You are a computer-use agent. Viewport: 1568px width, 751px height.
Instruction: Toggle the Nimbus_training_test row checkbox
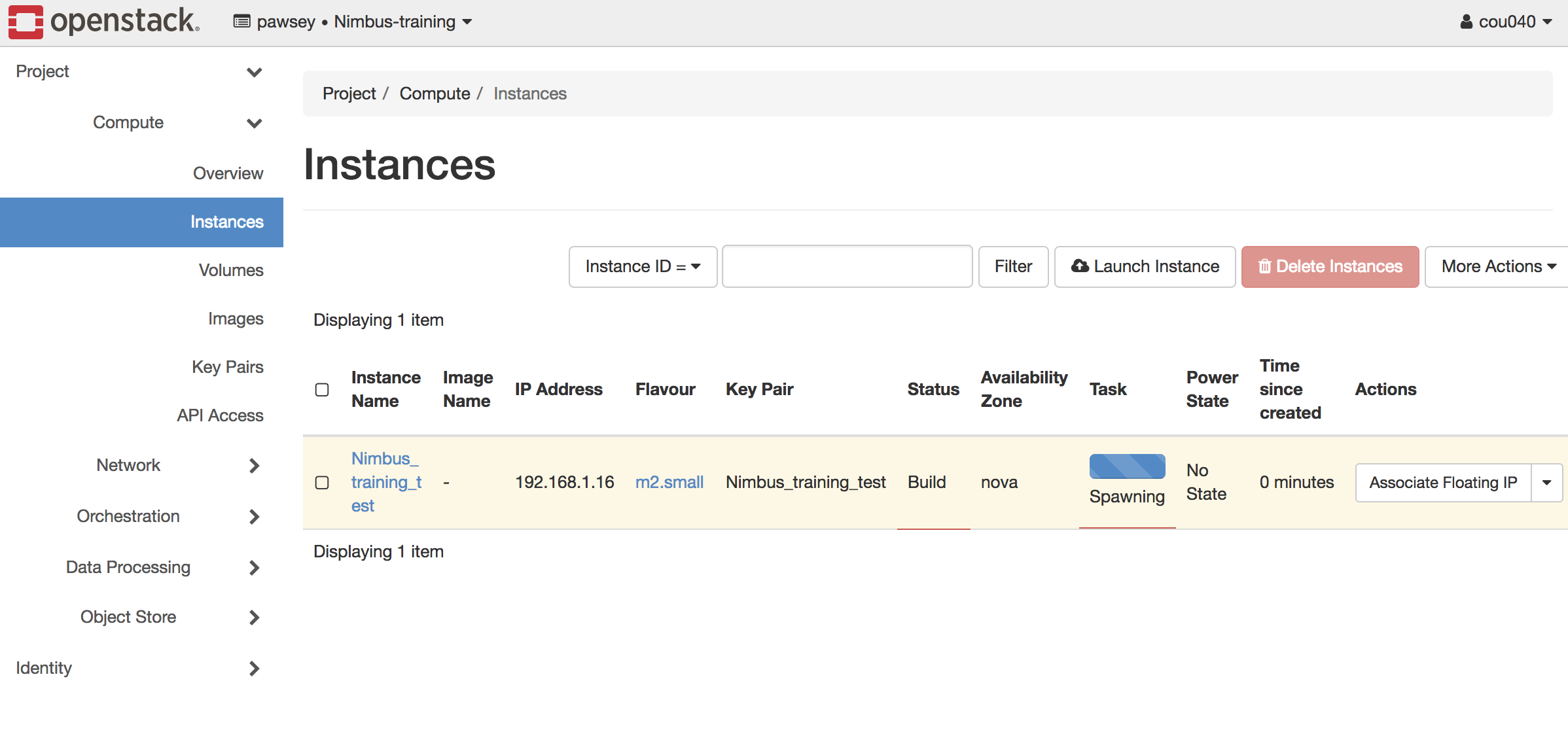(322, 482)
